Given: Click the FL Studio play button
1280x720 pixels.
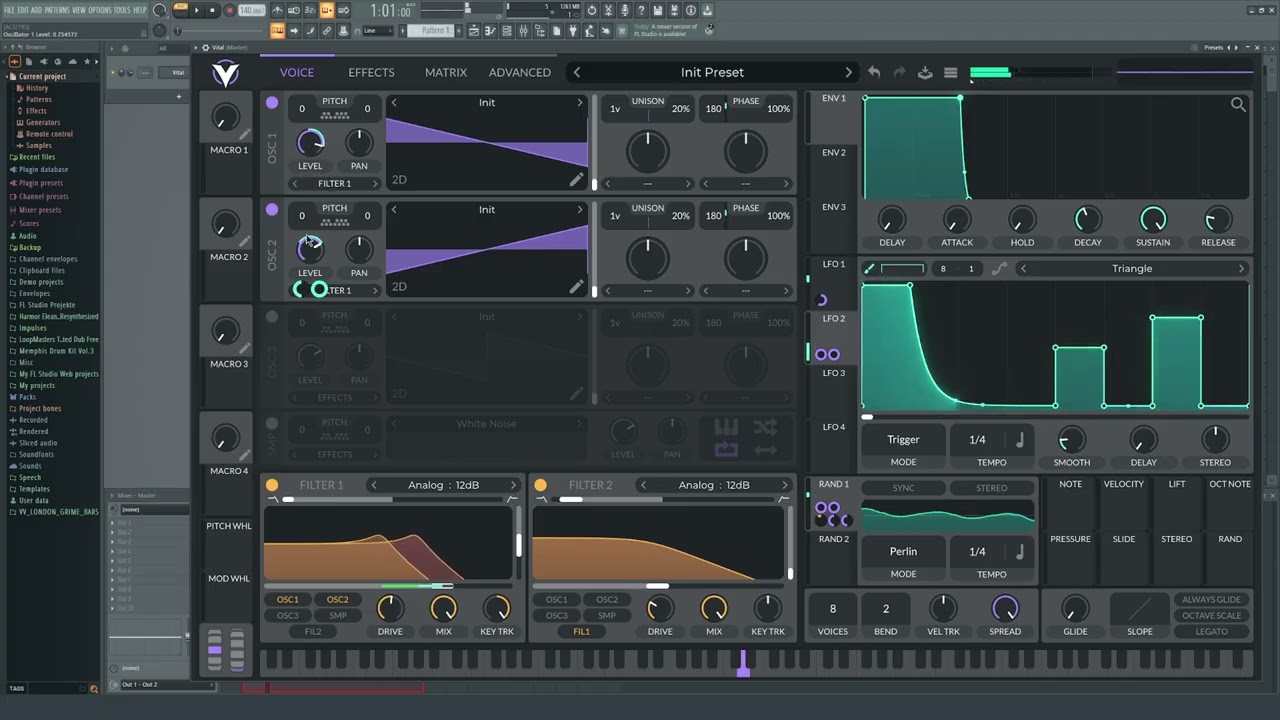Looking at the screenshot, I should pos(197,10).
